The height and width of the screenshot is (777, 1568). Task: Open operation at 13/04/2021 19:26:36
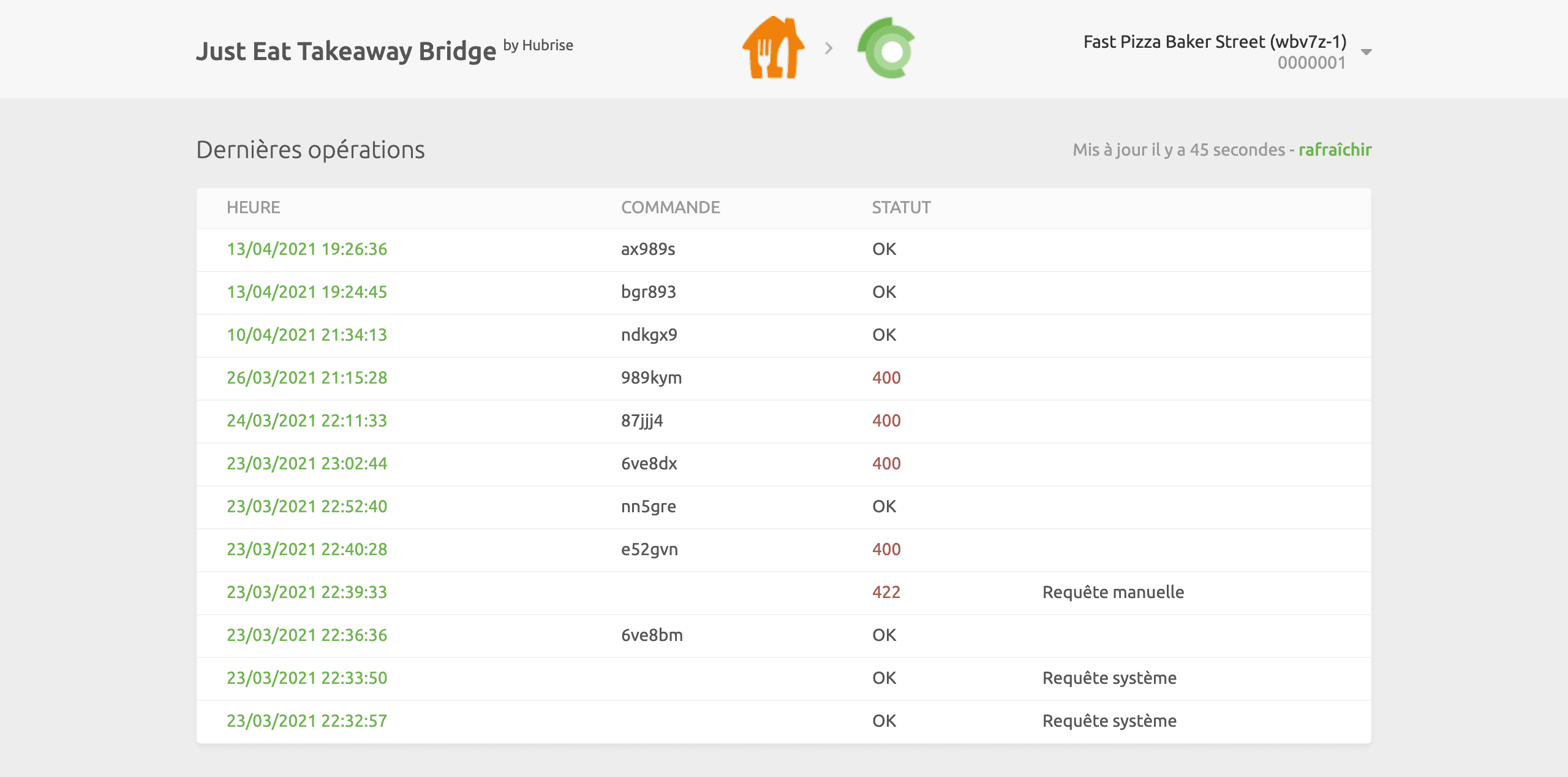(x=307, y=249)
